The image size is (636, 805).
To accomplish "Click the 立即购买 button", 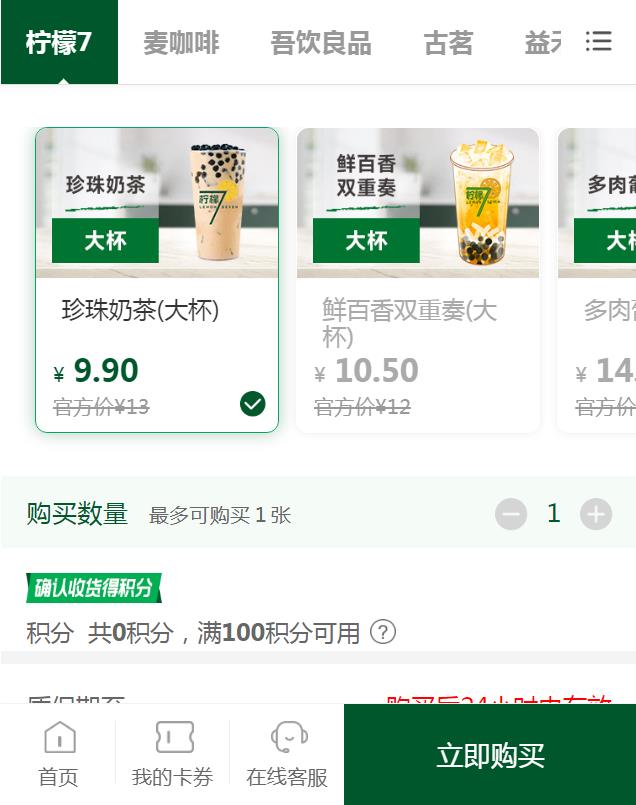I will 490,755.
